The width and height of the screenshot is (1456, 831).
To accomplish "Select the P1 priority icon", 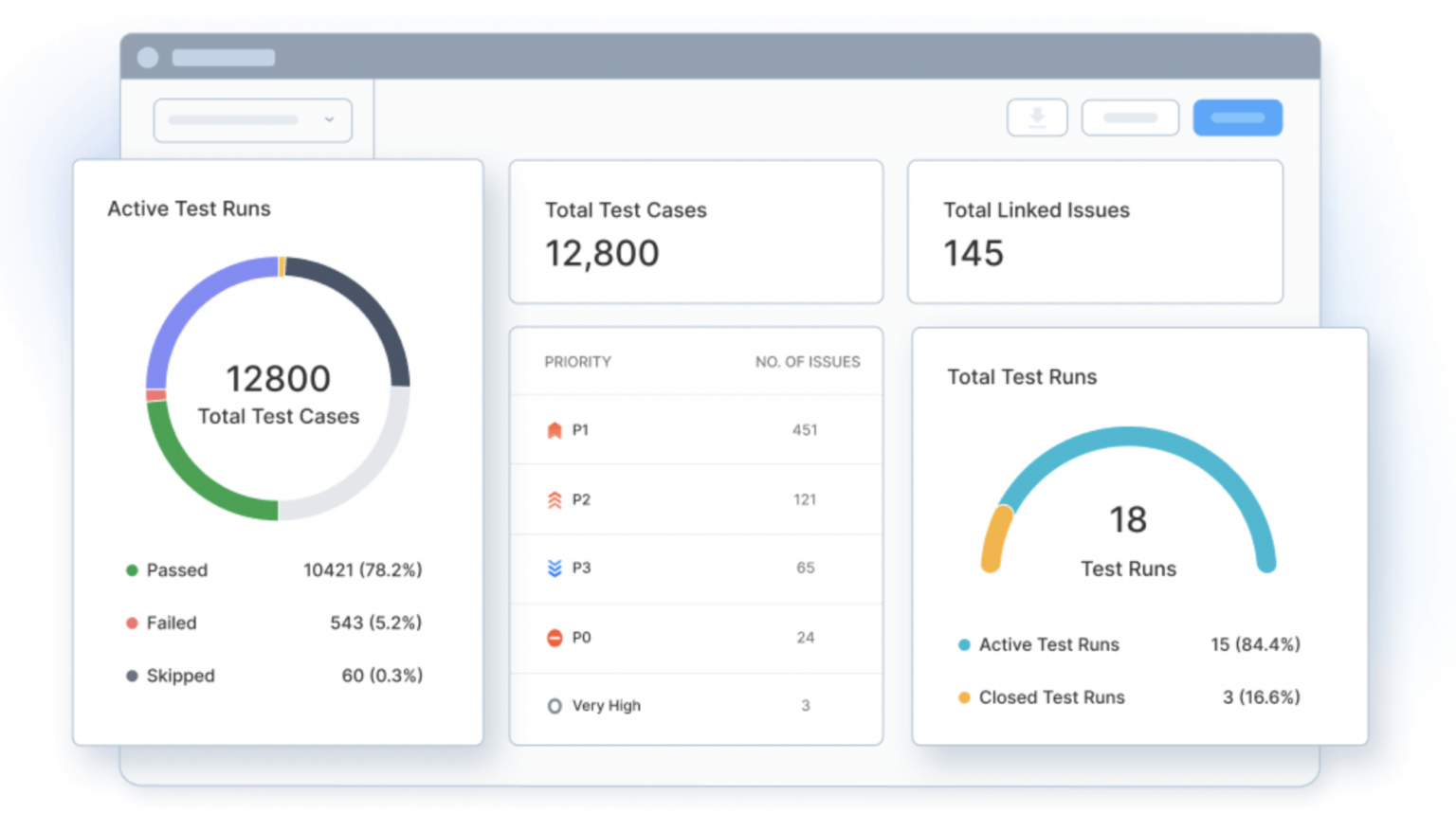I will [x=555, y=429].
